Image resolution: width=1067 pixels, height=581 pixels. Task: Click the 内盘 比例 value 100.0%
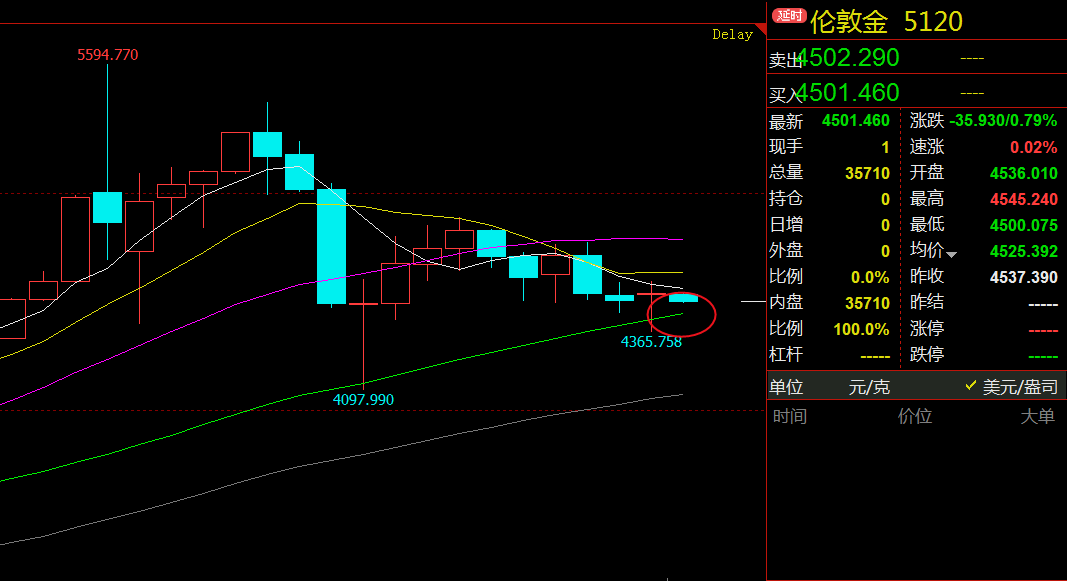point(861,330)
